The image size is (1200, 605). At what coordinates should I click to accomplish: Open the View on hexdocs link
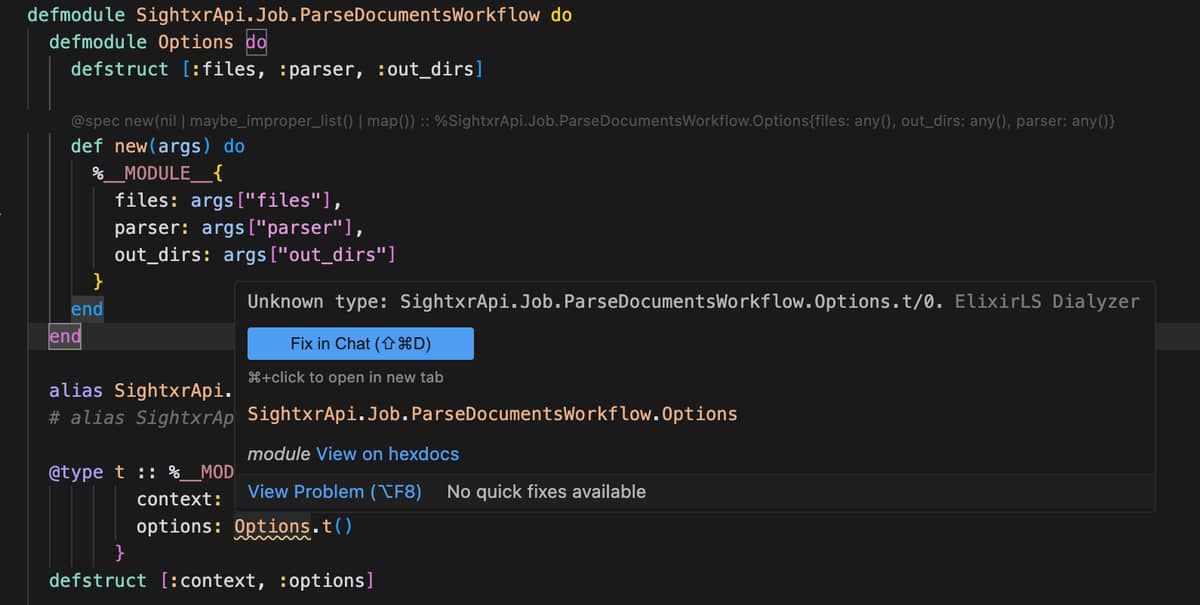387,454
